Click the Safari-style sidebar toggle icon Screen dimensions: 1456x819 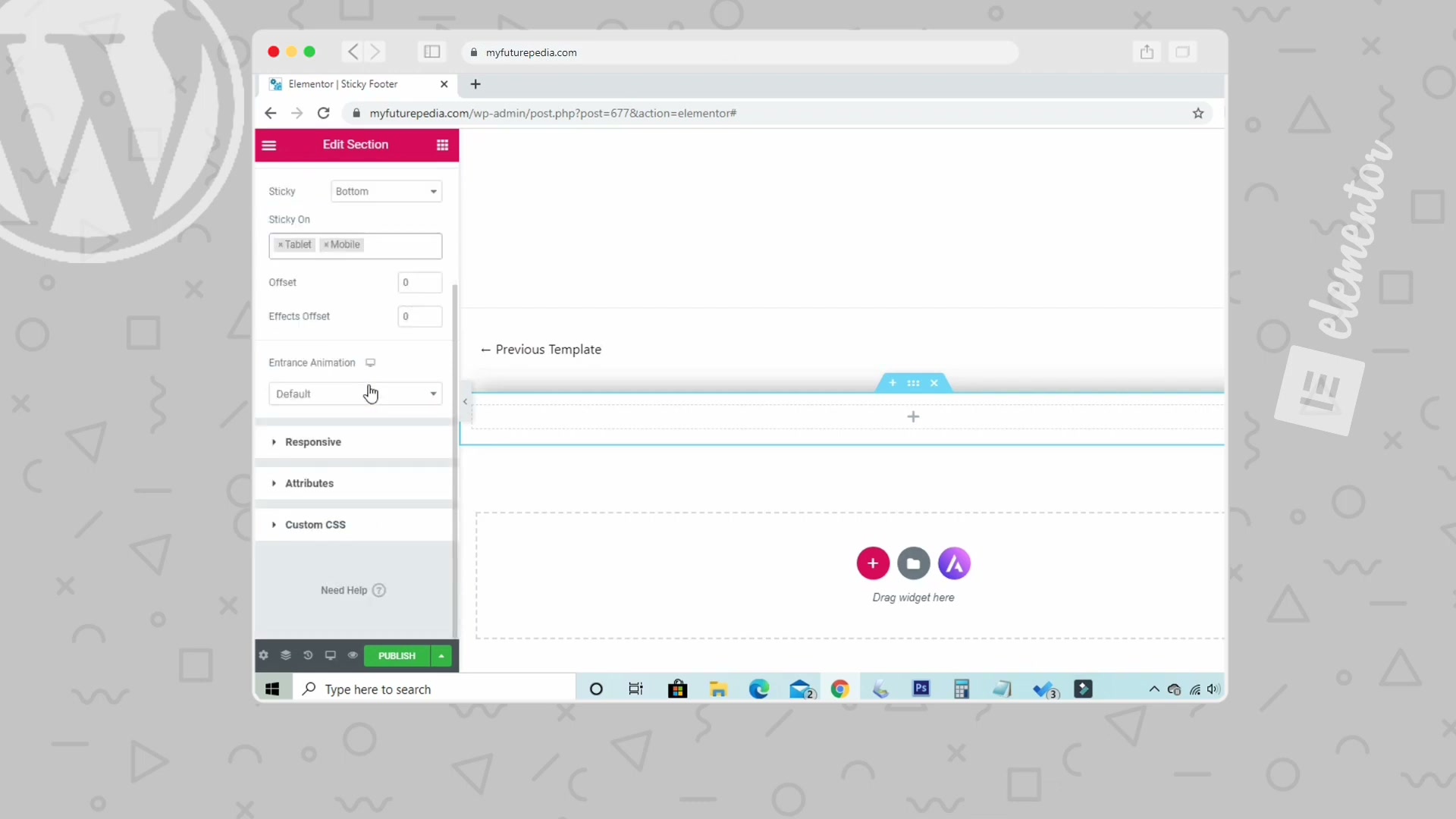click(x=432, y=52)
